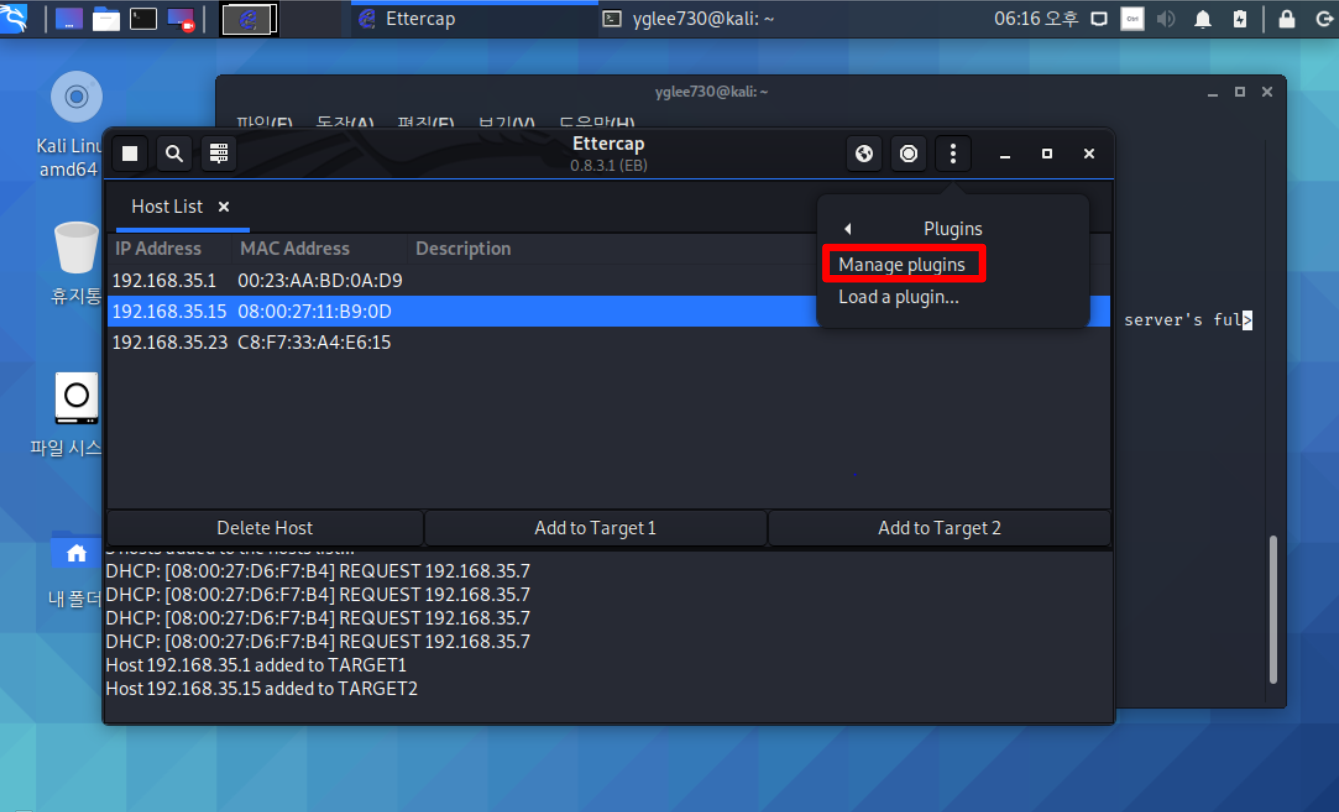The width and height of the screenshot is (1339, 812).
Task: Maximize the Ettercap window
Action: [x=1047, y=154]
